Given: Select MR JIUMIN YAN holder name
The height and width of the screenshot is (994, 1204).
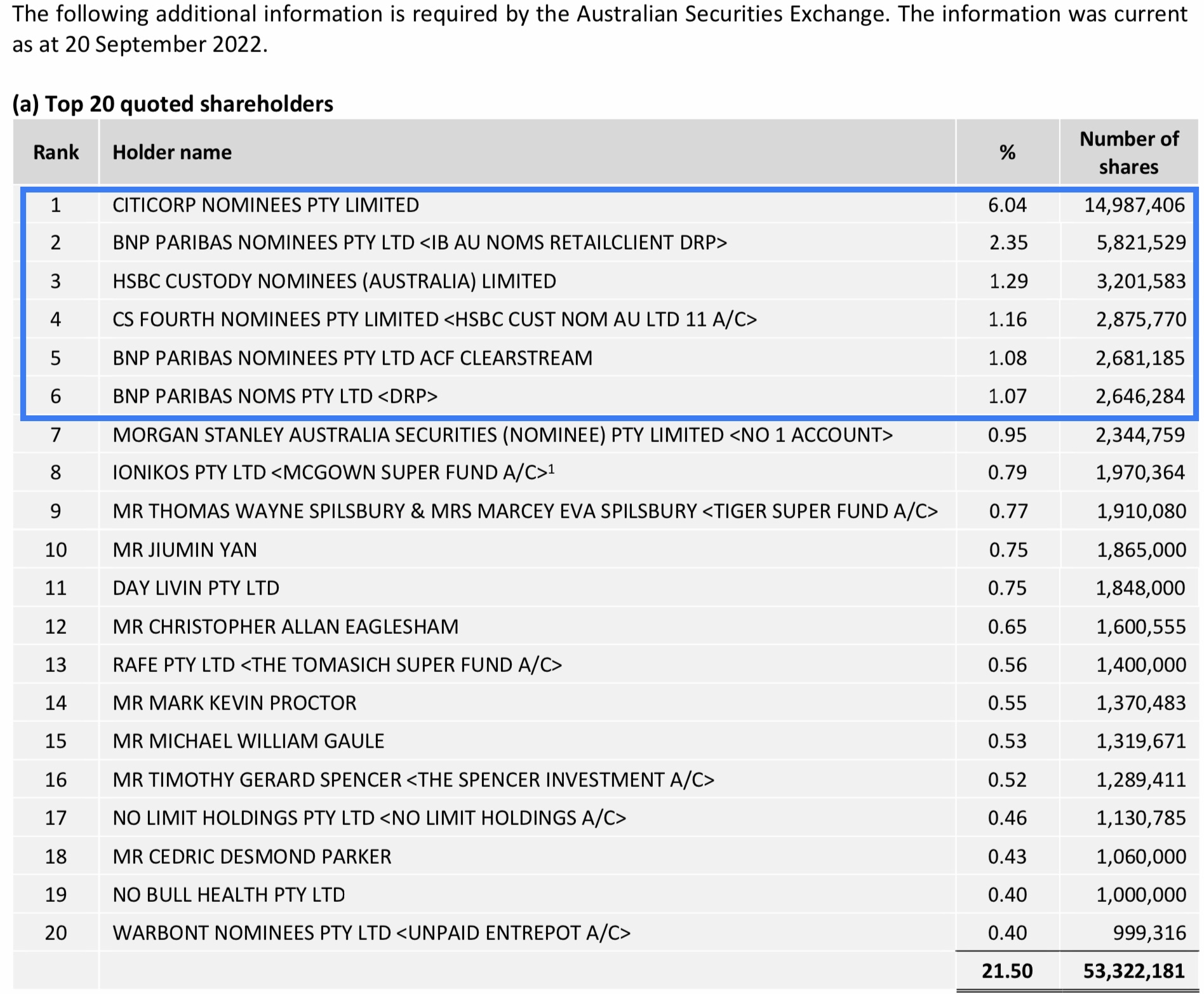Looking at the screenshot, I should click(x=185, y=550).
